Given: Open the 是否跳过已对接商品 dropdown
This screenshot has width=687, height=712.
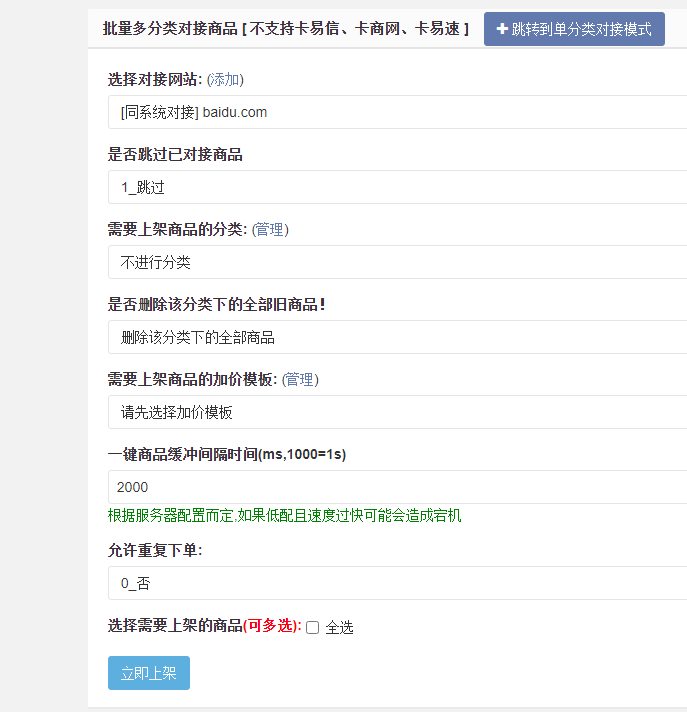Looking at the screenshot, I should pyautogui.click(x=397, y=187).
